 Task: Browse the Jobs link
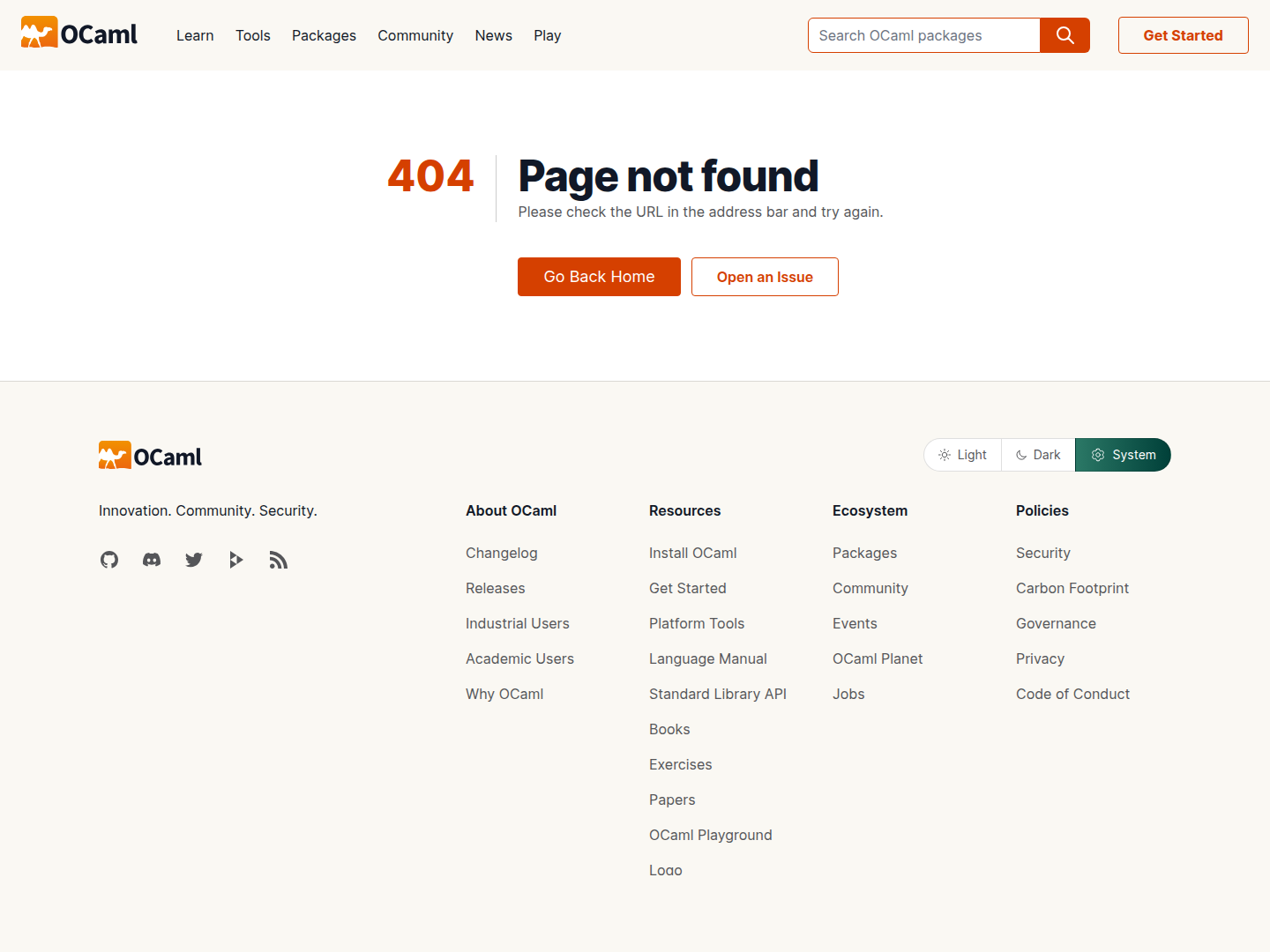pos(848,694)
